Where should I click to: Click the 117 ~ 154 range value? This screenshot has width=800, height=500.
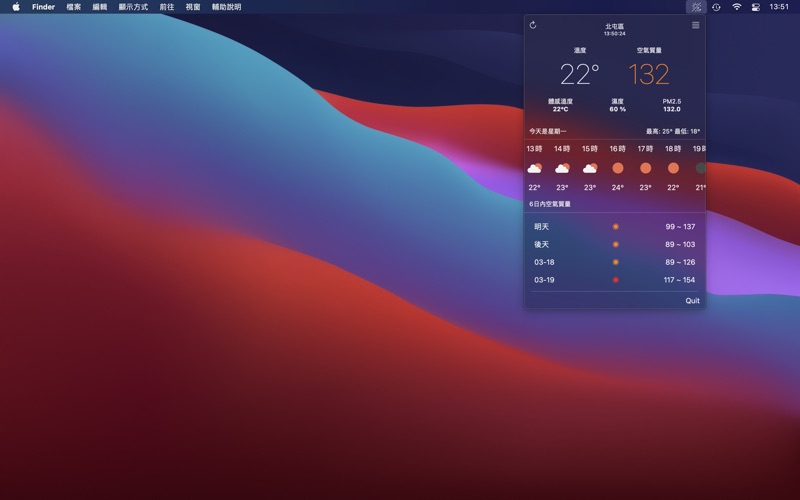(679, 280)
